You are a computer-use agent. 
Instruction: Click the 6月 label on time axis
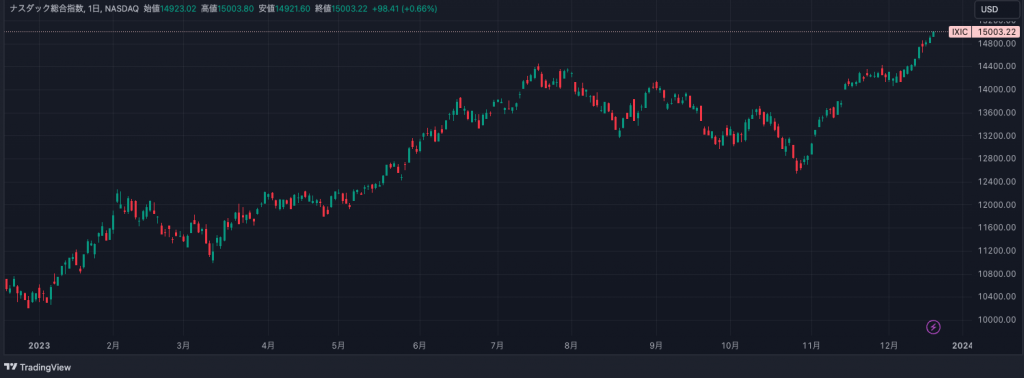point(420,345)
